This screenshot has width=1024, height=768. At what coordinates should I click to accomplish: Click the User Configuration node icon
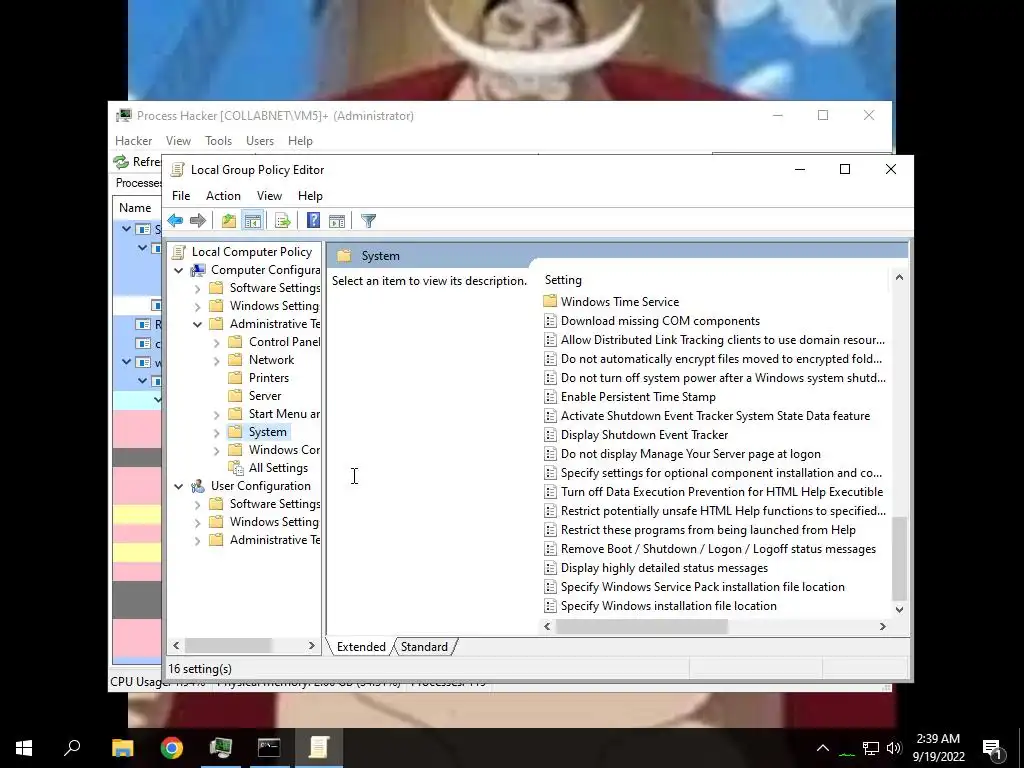tap(198, 486)
